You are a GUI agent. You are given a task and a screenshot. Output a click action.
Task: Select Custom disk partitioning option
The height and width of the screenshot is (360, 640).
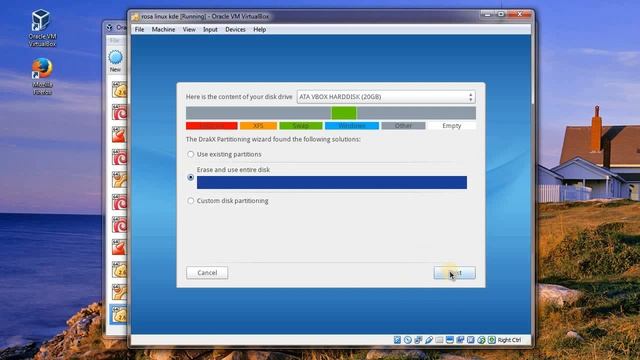[x=191, y=201]
